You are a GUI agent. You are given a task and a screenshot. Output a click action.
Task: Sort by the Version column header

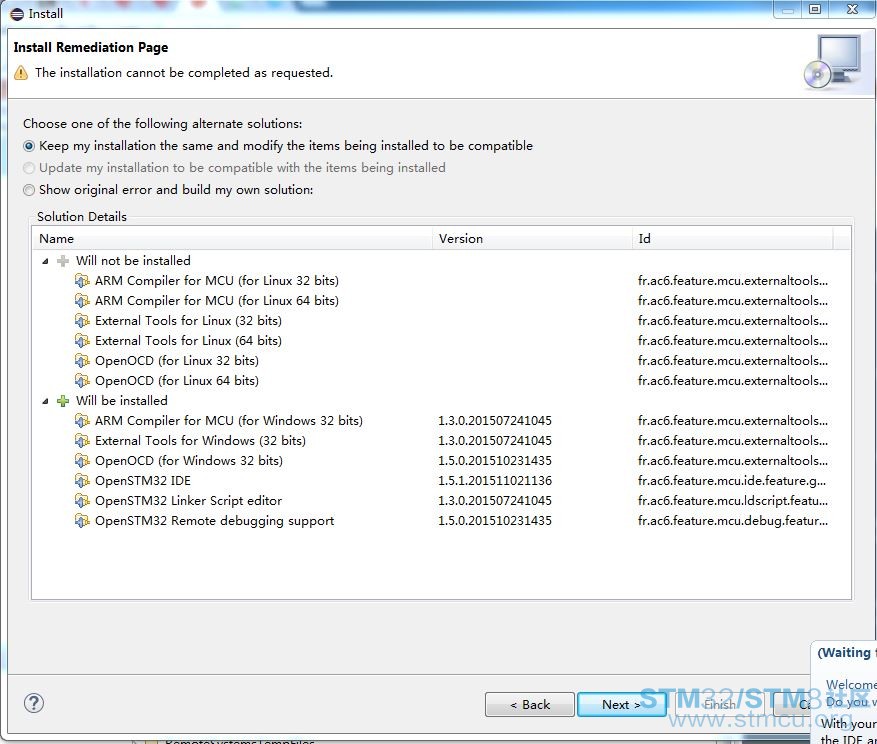click(532, 239)
